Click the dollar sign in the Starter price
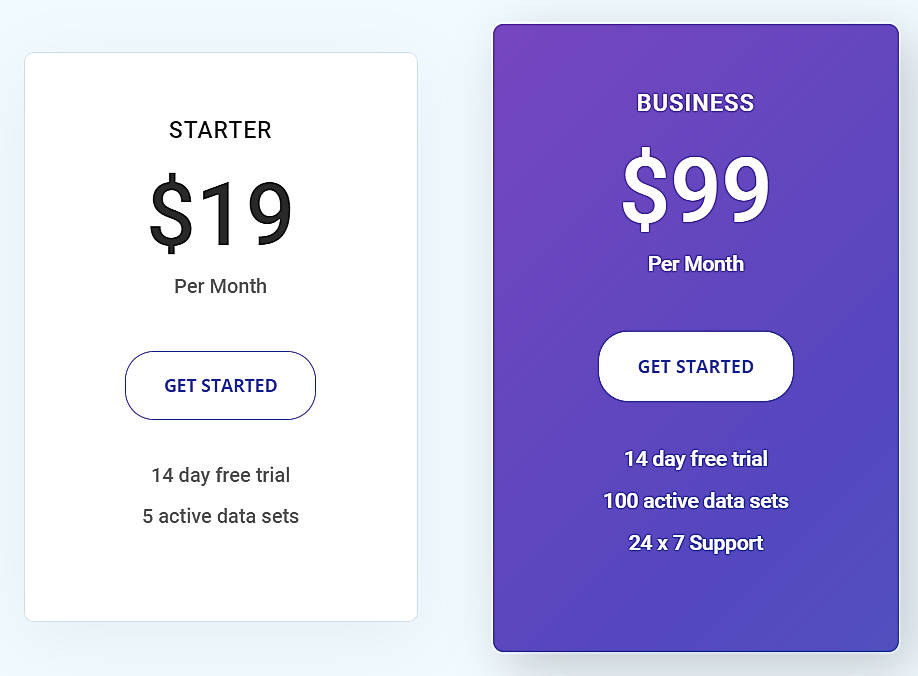This screenshot has width=918, height=676. pyautogui.click(x=170, y=210)
